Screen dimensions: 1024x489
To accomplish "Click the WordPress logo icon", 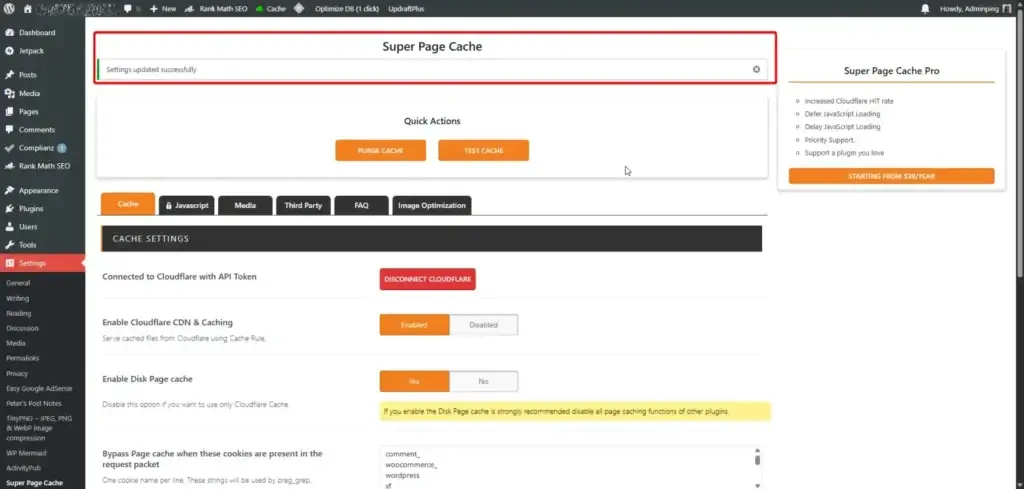I will tap(9, 8).
